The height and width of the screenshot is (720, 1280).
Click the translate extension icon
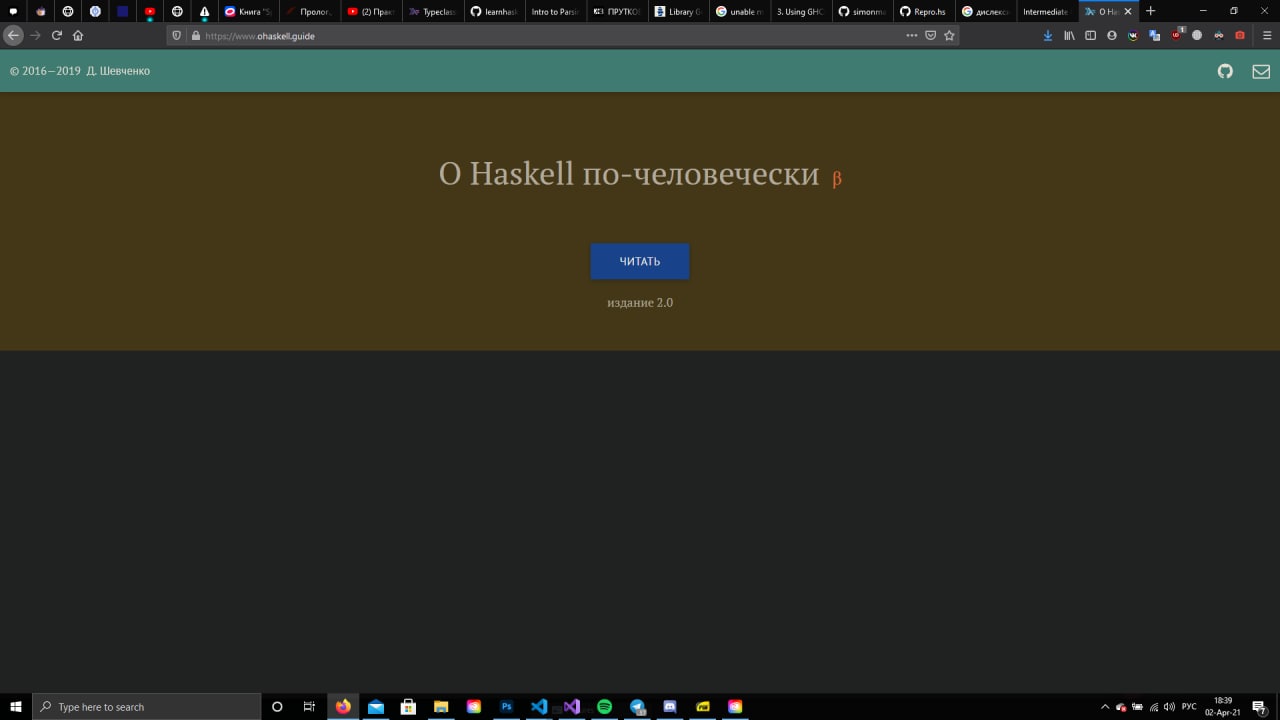pos(1154,35)
